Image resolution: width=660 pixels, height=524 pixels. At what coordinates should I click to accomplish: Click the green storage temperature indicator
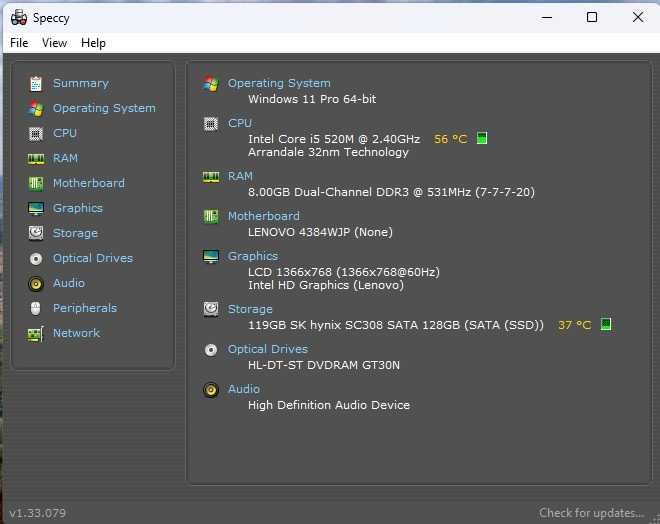606,325
